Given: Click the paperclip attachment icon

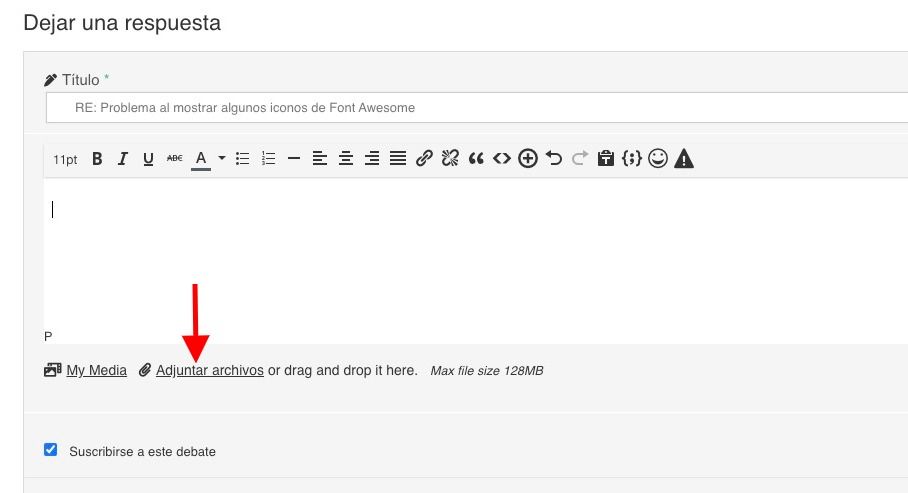Looking at the screenshot, I should [x=145, y=370].
